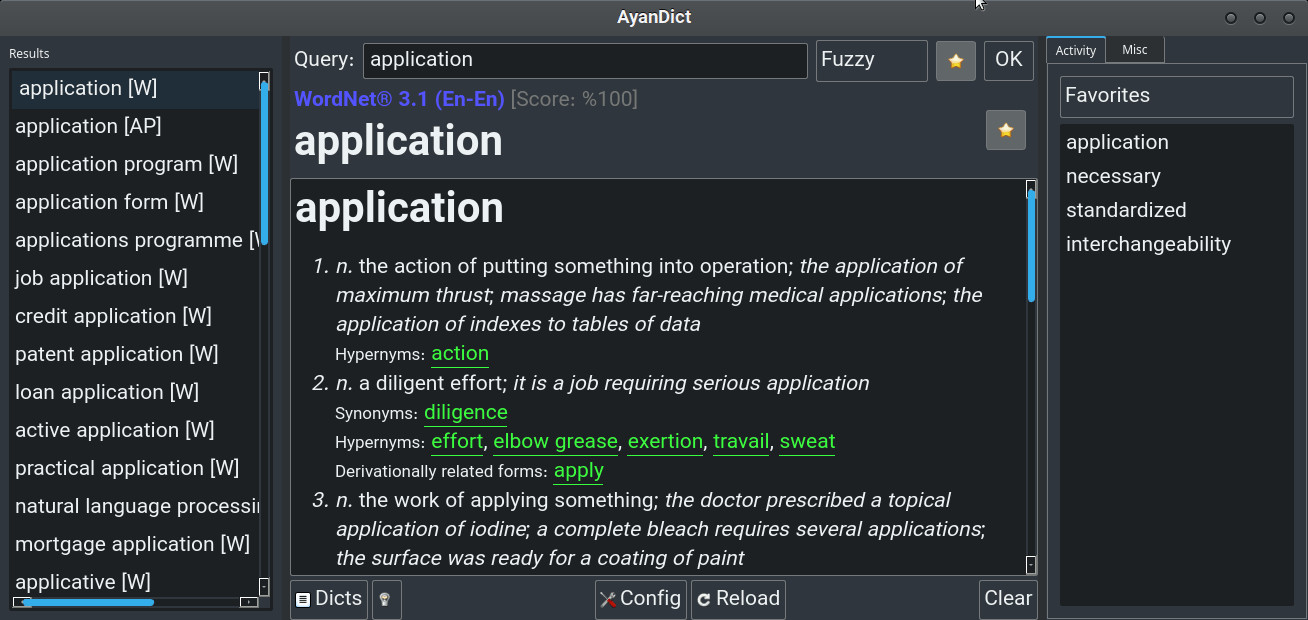Follow the 'diligence' synonym link

465,412
